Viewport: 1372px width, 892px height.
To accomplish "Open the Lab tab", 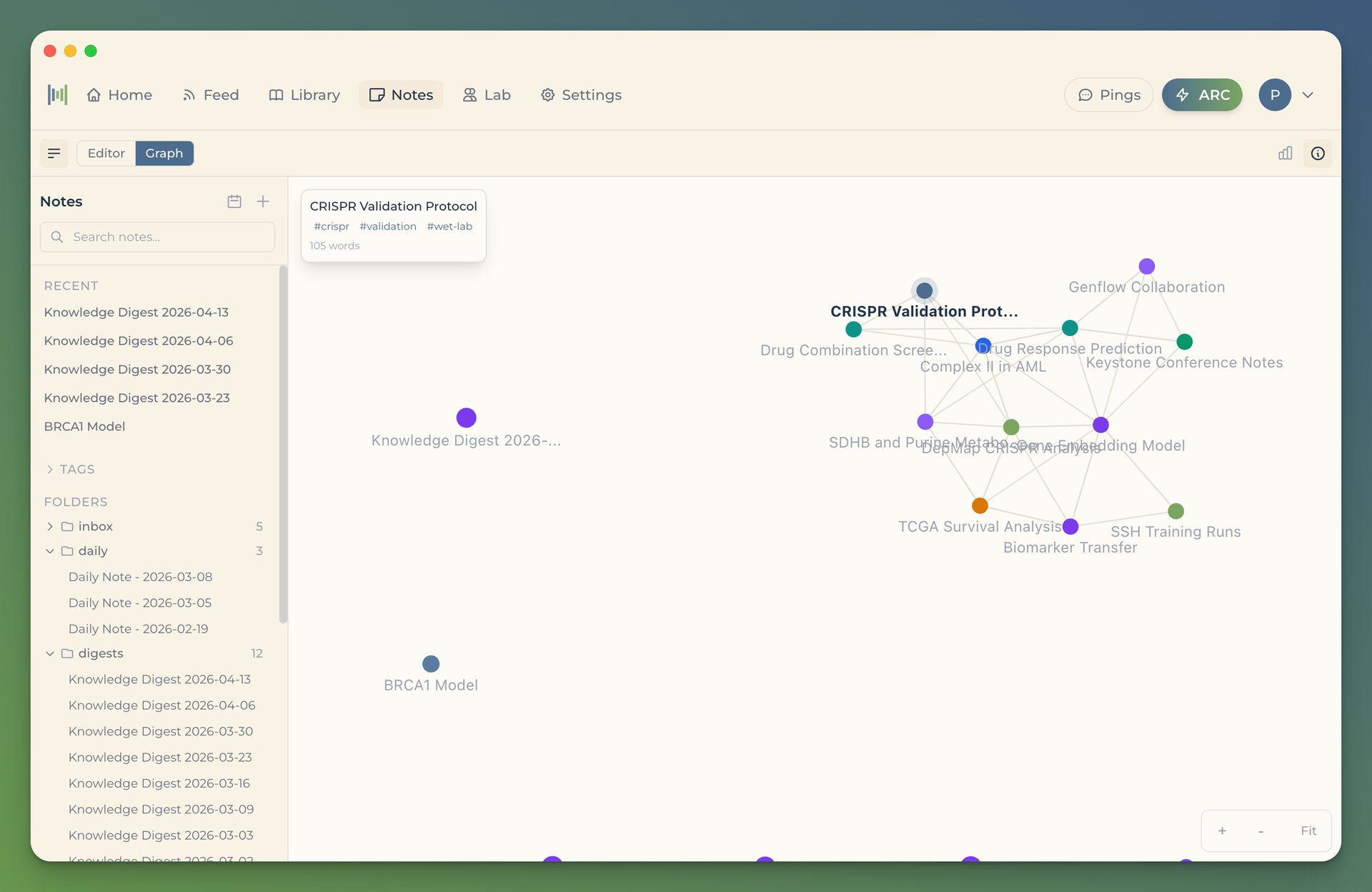I will click(x=487, y=94).
